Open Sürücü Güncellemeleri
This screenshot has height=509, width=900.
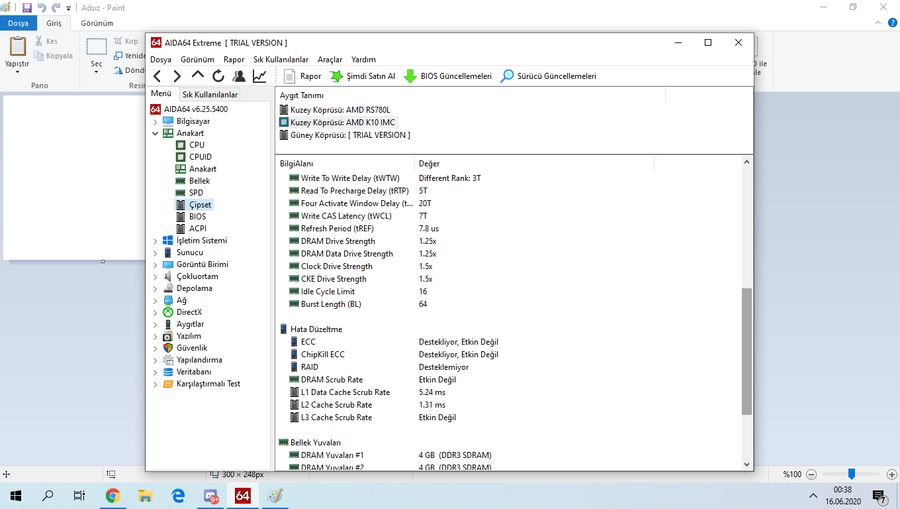(x=549, y=76)
